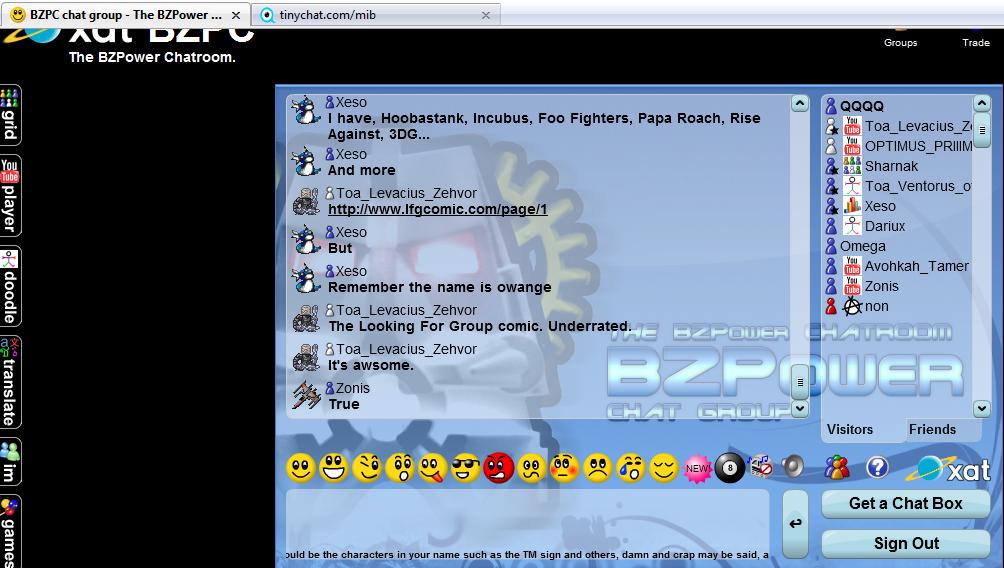The width and height of the screenshot is (1004, 568).
Task: Insert the closed-eyes content smiley
Action: pos(664,468)
